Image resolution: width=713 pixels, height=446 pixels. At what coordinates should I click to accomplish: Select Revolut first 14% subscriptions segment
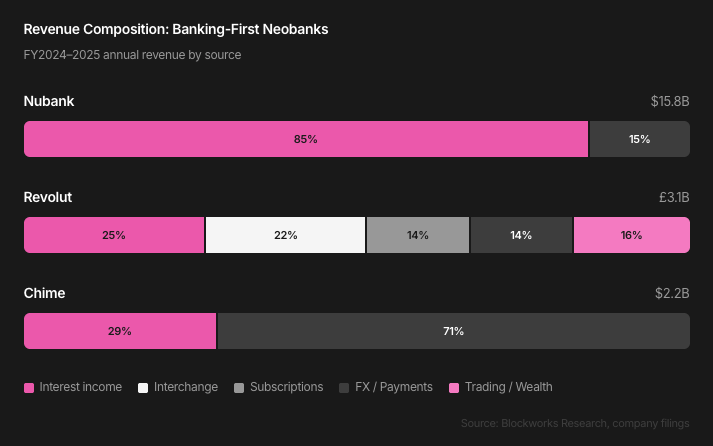click(x=417, y=235)
